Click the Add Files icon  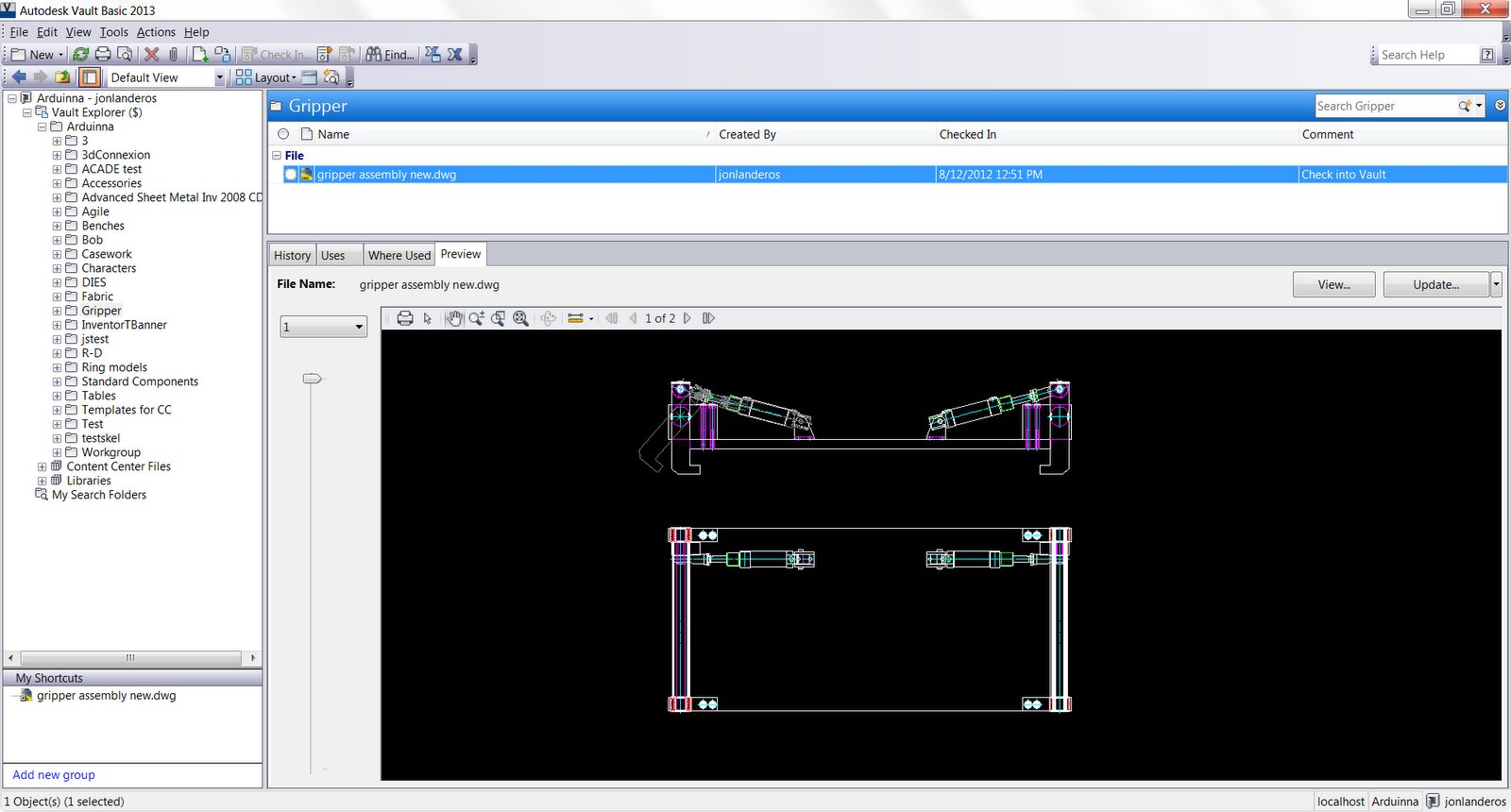(200, 55)
